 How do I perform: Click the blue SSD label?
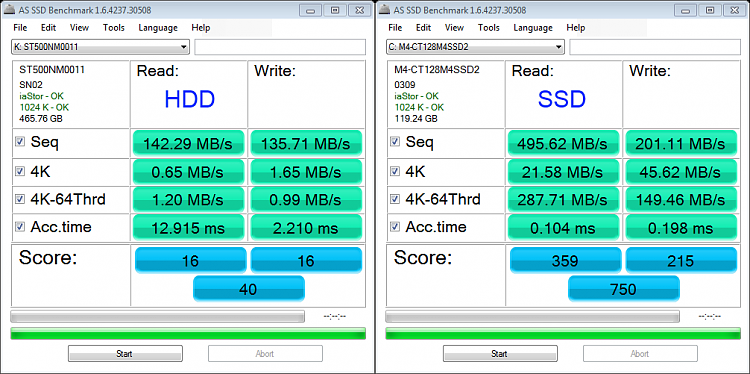(x=562, y=99)
